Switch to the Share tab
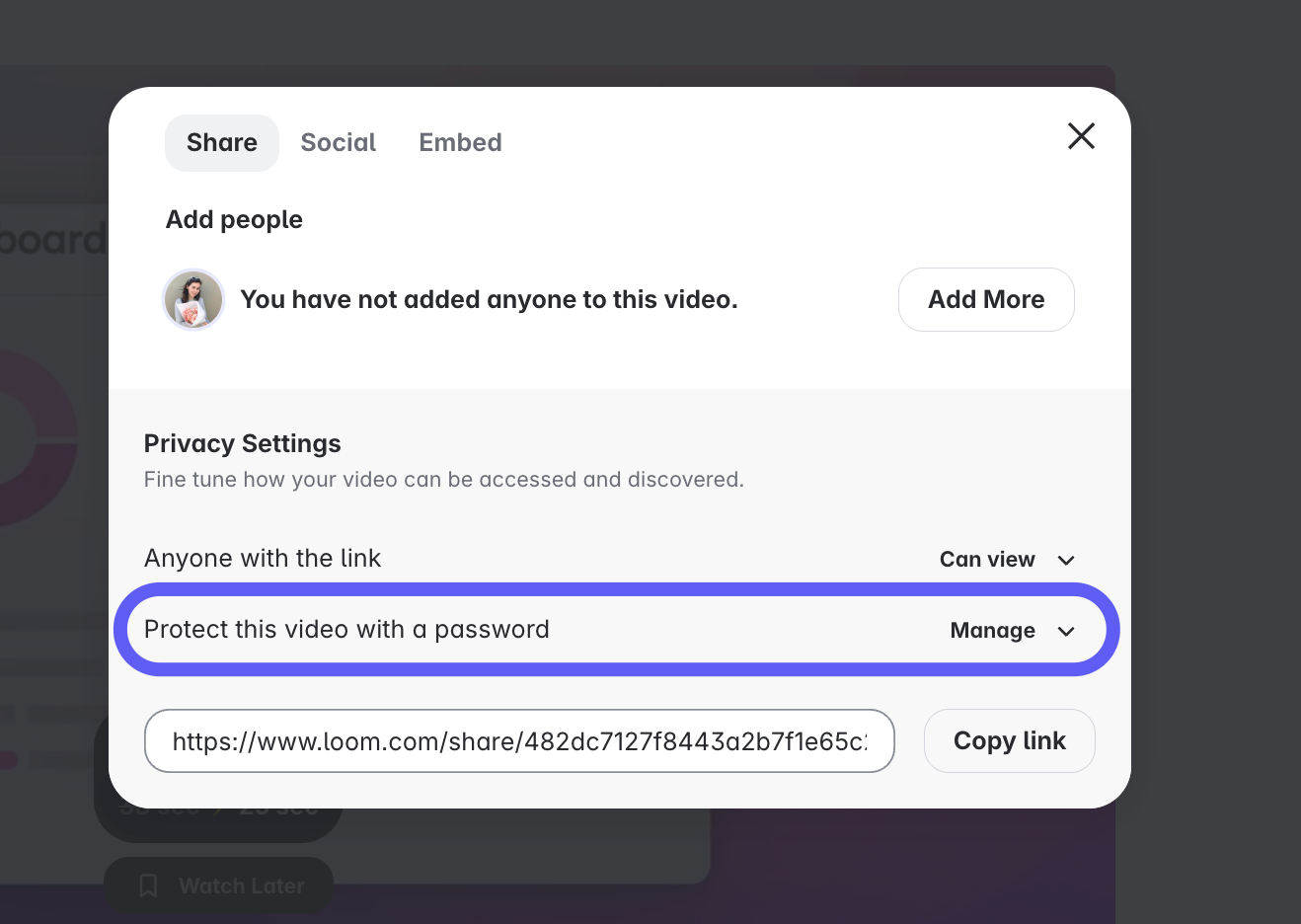This screenshot has height=924, width=1301. tap(222, 143)
